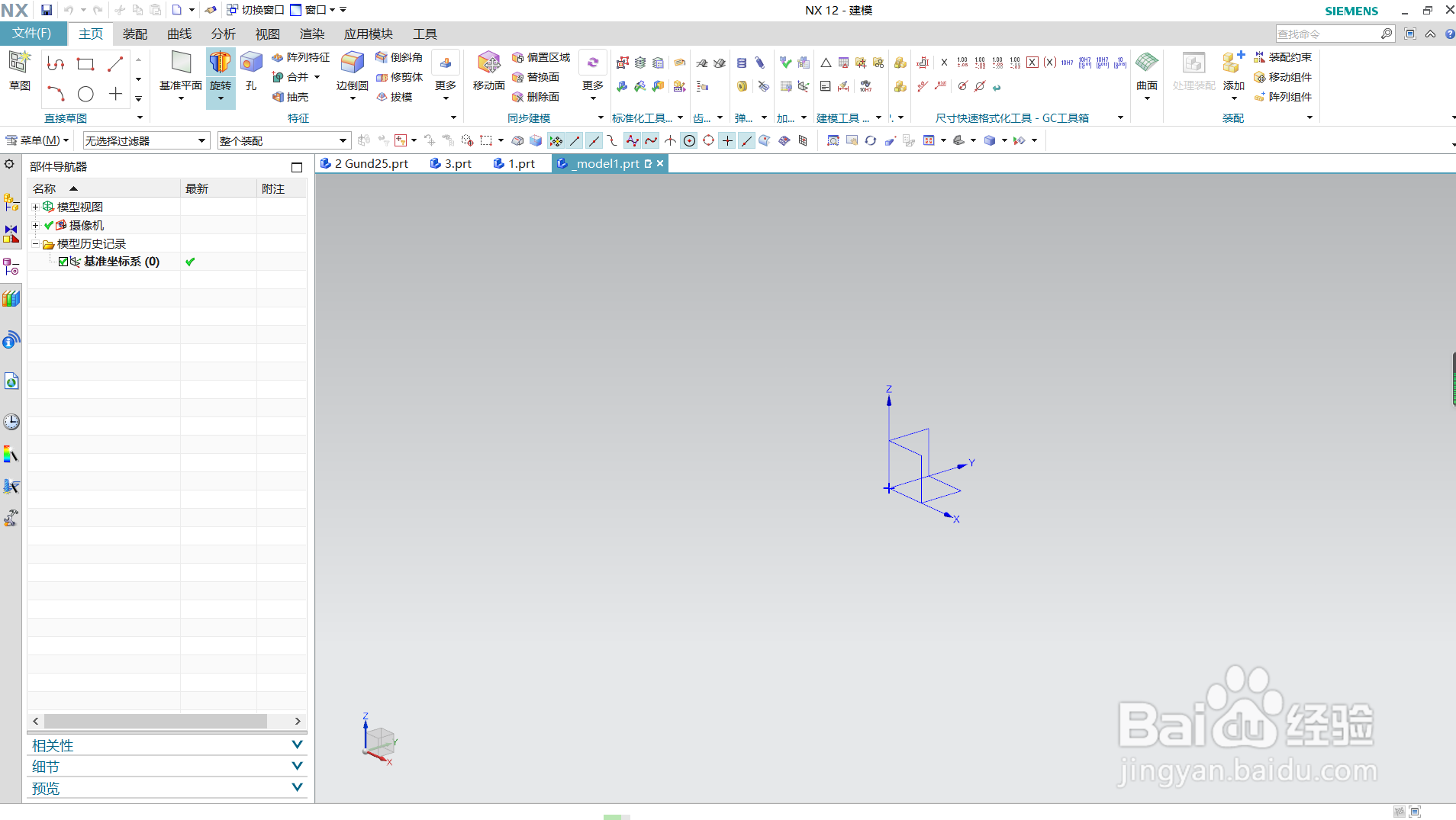Draw a rectangle with the rectangle sketch tool
1456x820 pixels.
85,64
